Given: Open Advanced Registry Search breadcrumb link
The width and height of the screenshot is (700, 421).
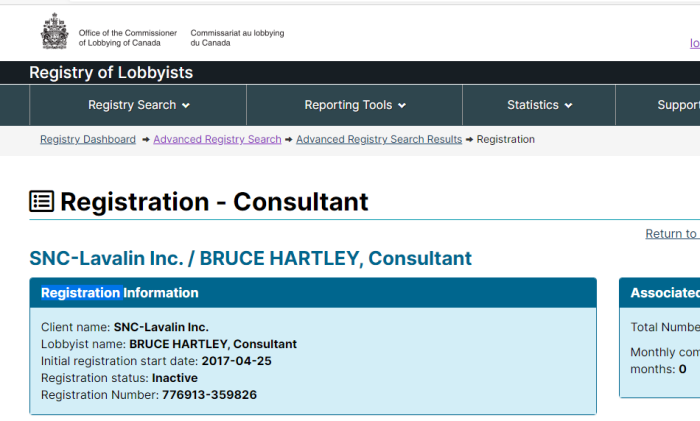Looking at the screenshot, I should pos(217,139).
